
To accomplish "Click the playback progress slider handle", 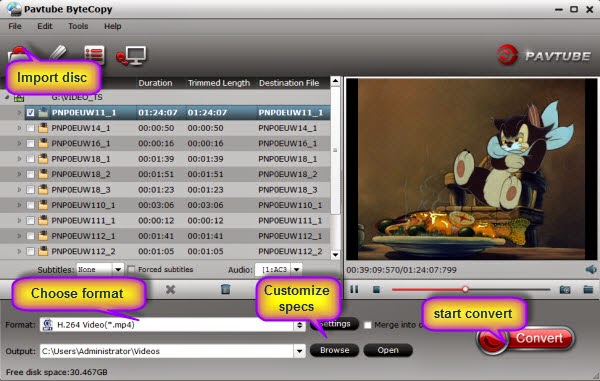I will click(465, 289).
